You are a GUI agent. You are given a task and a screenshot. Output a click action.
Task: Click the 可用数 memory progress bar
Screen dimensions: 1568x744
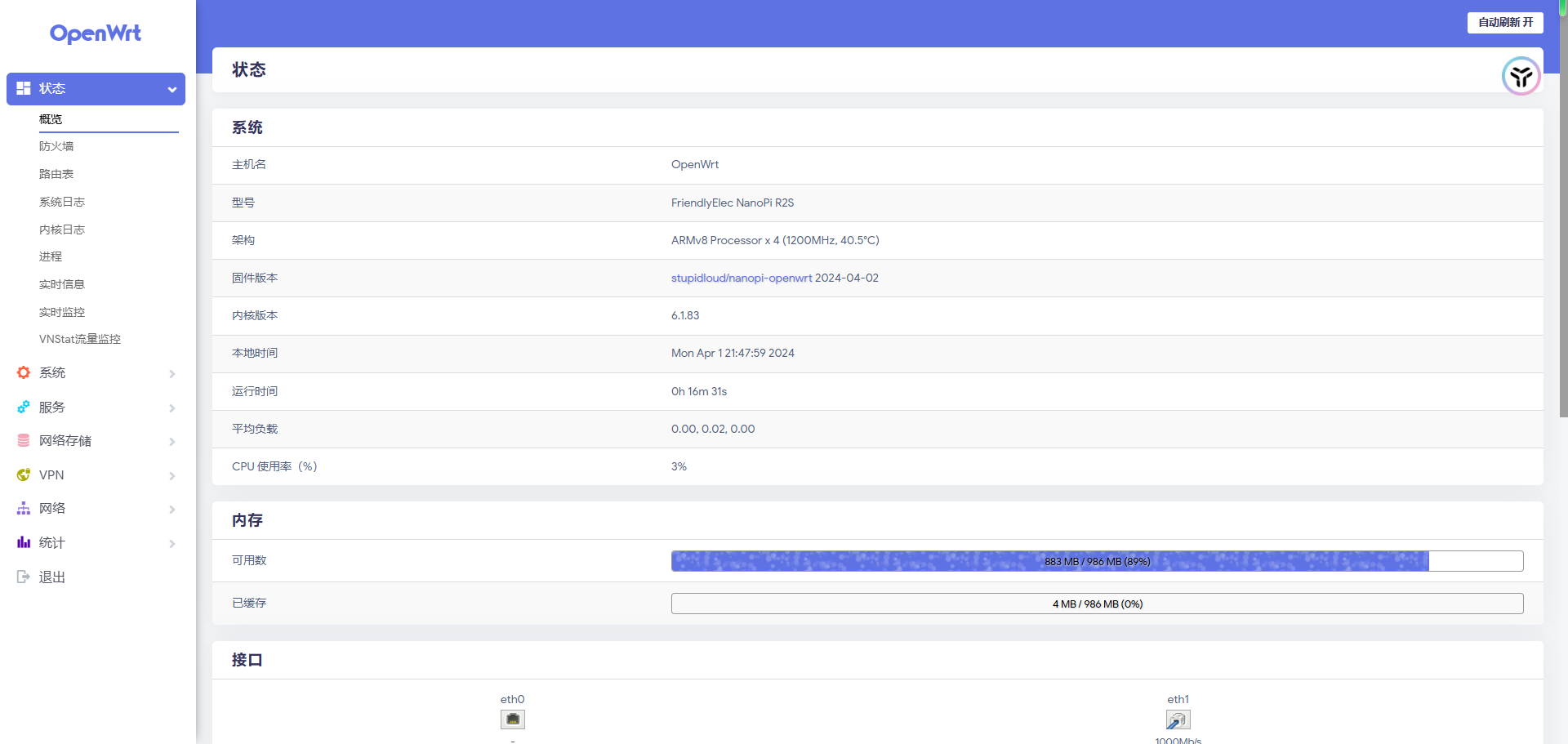click(1097, 561)
